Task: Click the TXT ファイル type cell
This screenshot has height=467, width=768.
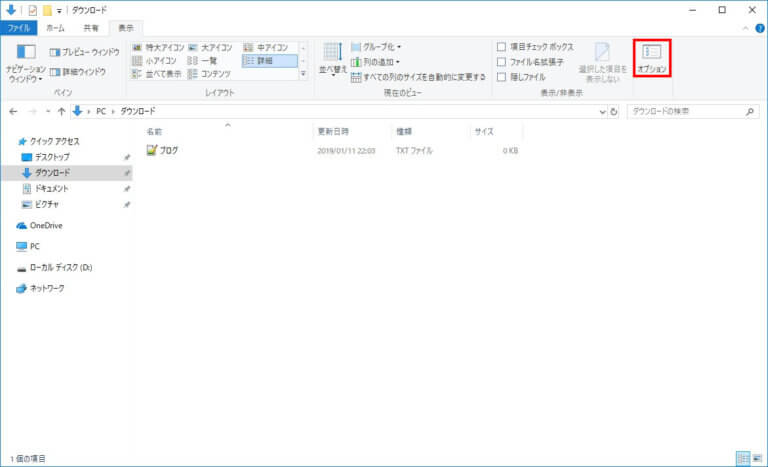Action: point(414,150)
